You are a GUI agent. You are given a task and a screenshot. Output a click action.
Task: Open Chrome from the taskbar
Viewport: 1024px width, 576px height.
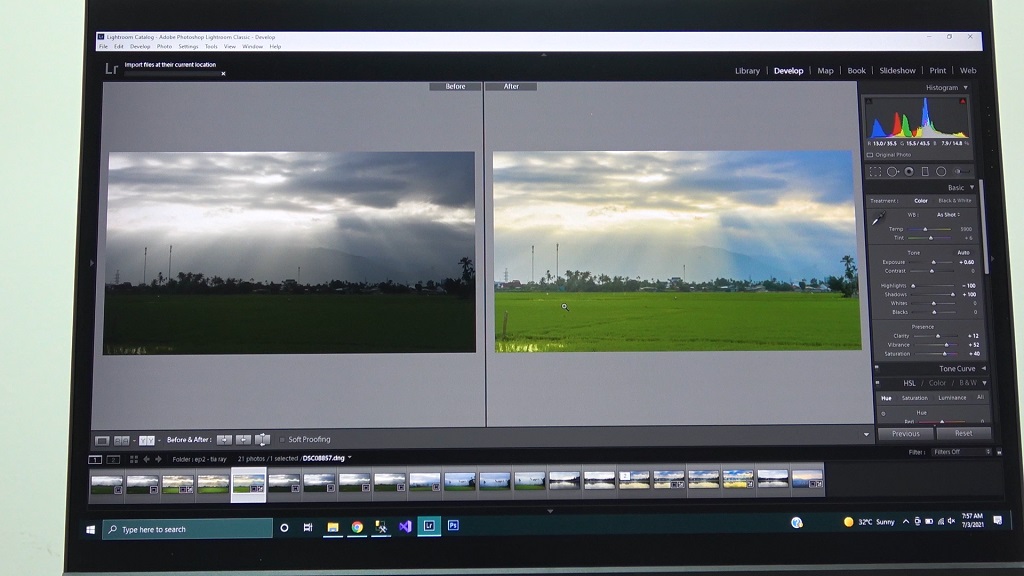[x=357, y=527]
